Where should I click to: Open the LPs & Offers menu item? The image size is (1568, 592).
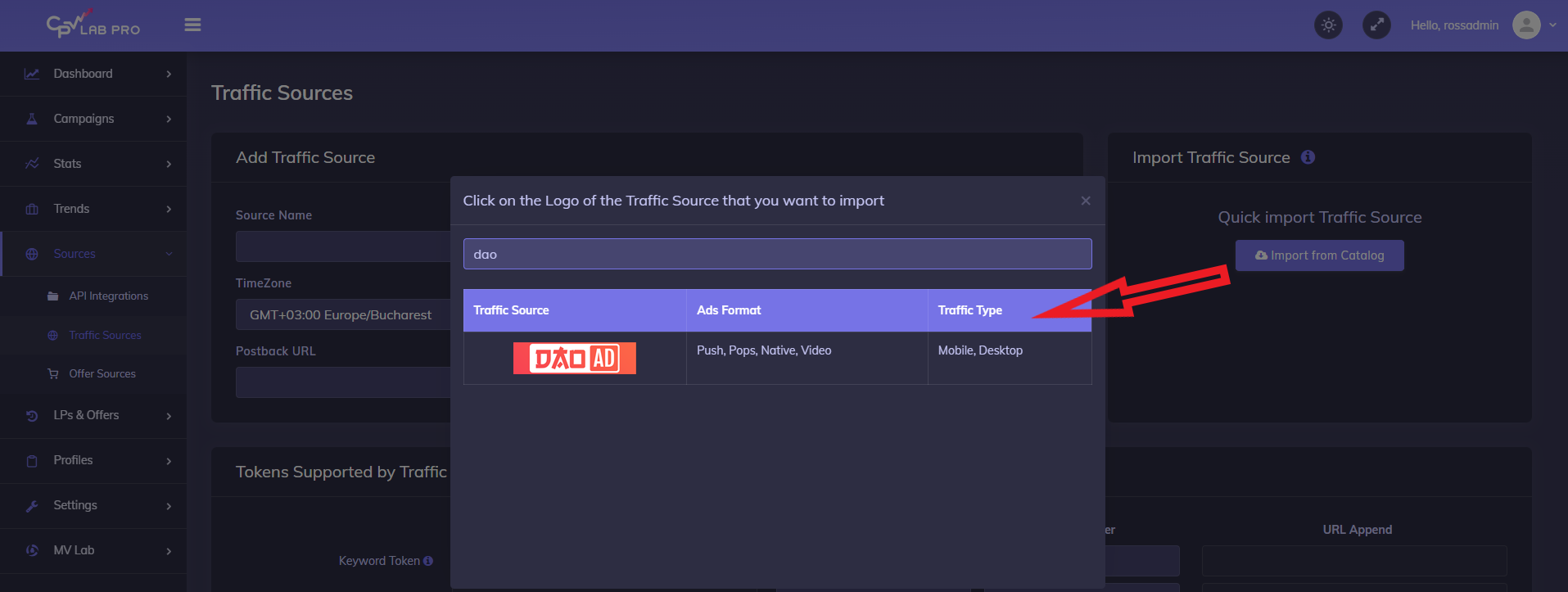(93, 416)
